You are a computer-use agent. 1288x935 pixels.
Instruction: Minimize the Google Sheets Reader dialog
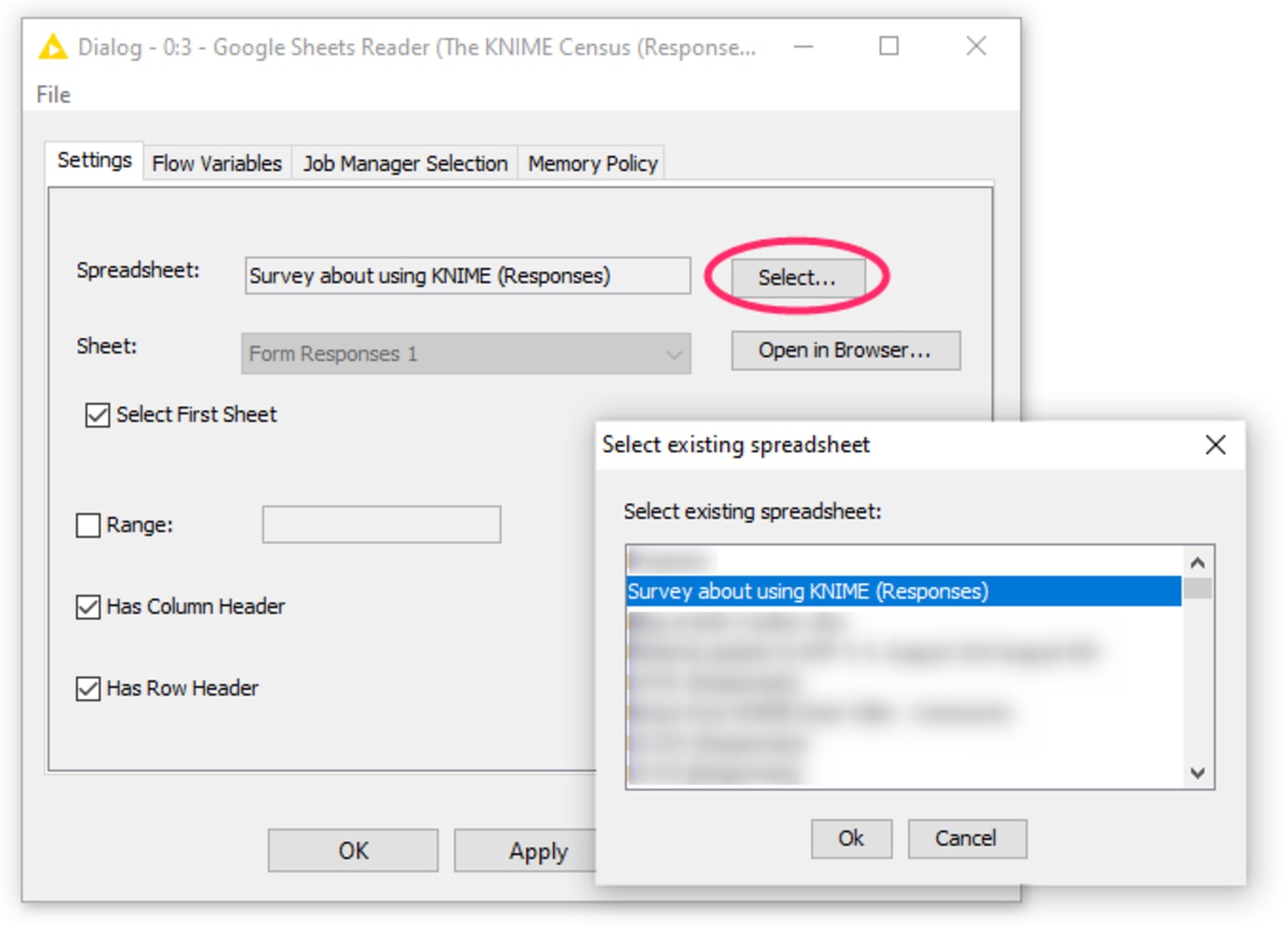pos(803,47)
